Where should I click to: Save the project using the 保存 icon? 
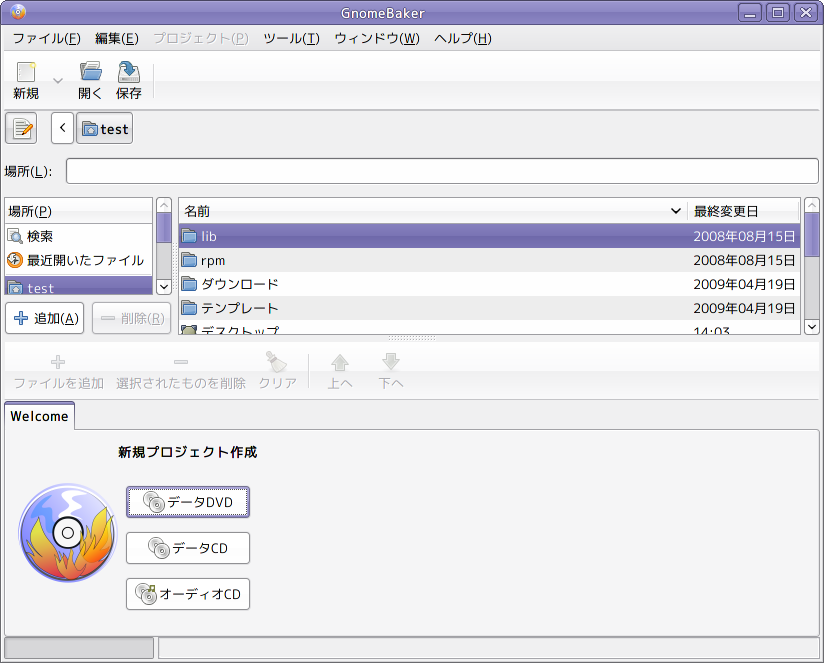(x=129, y=80)
